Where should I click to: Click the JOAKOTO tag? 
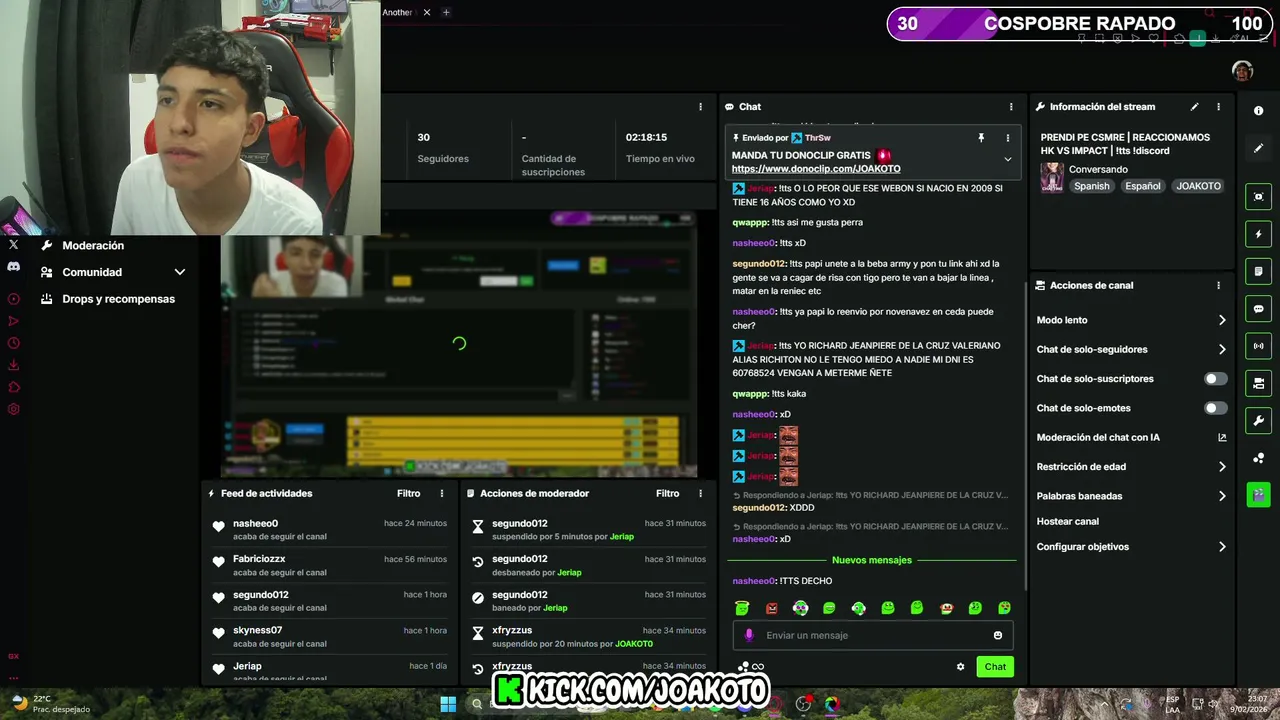pyautogui.click(x=1198, y=186)
